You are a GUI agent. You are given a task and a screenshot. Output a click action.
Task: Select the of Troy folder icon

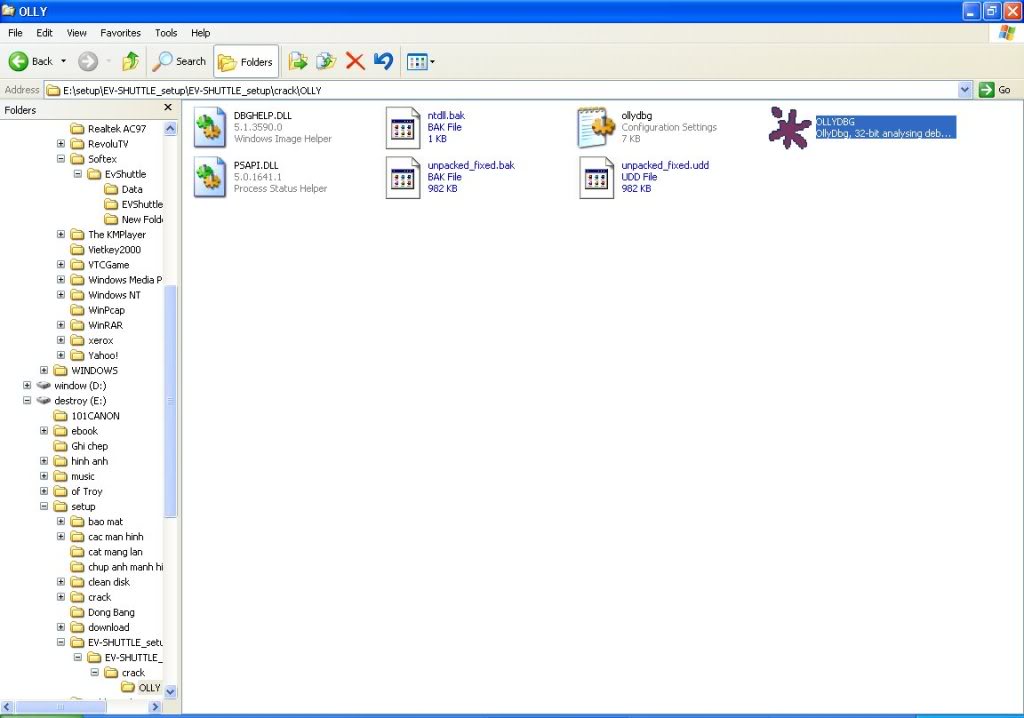pyautogui.click(x=61, y=491)
